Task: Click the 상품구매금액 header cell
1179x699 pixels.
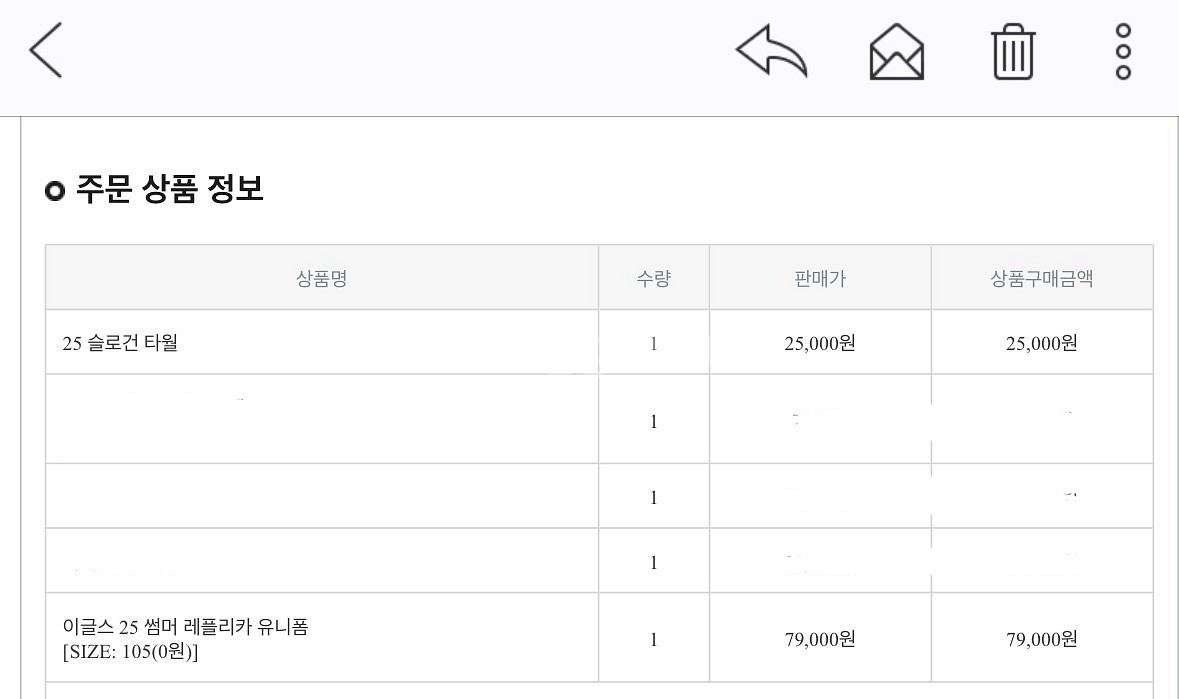Action: coord(1042,278)
